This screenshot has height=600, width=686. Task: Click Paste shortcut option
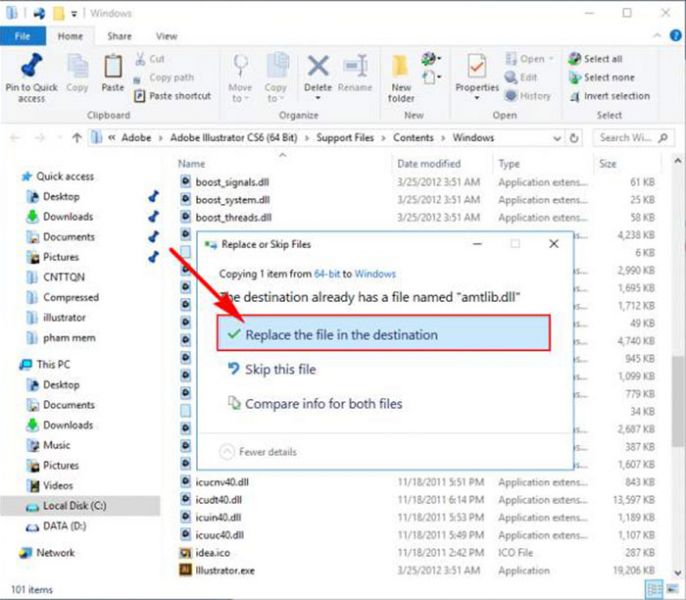point(173,96)
